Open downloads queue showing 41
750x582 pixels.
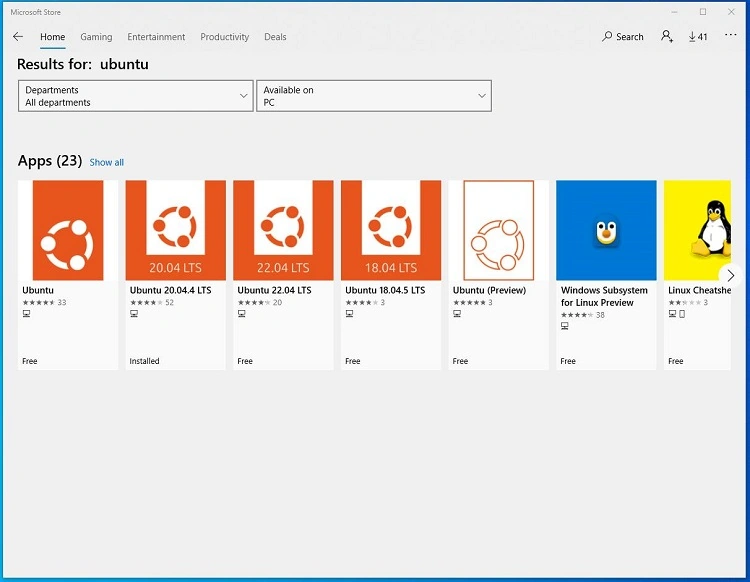tap(698, 37)
